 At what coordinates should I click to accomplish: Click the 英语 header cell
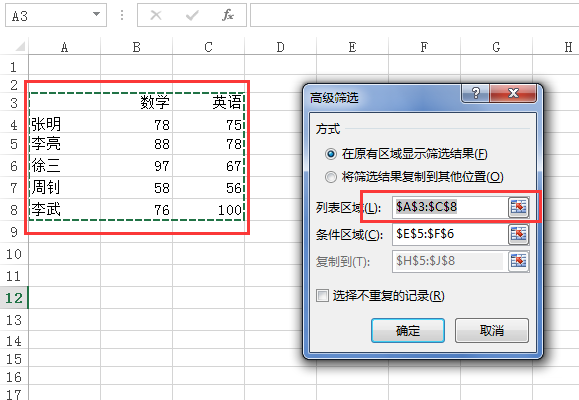pos(208,102)
